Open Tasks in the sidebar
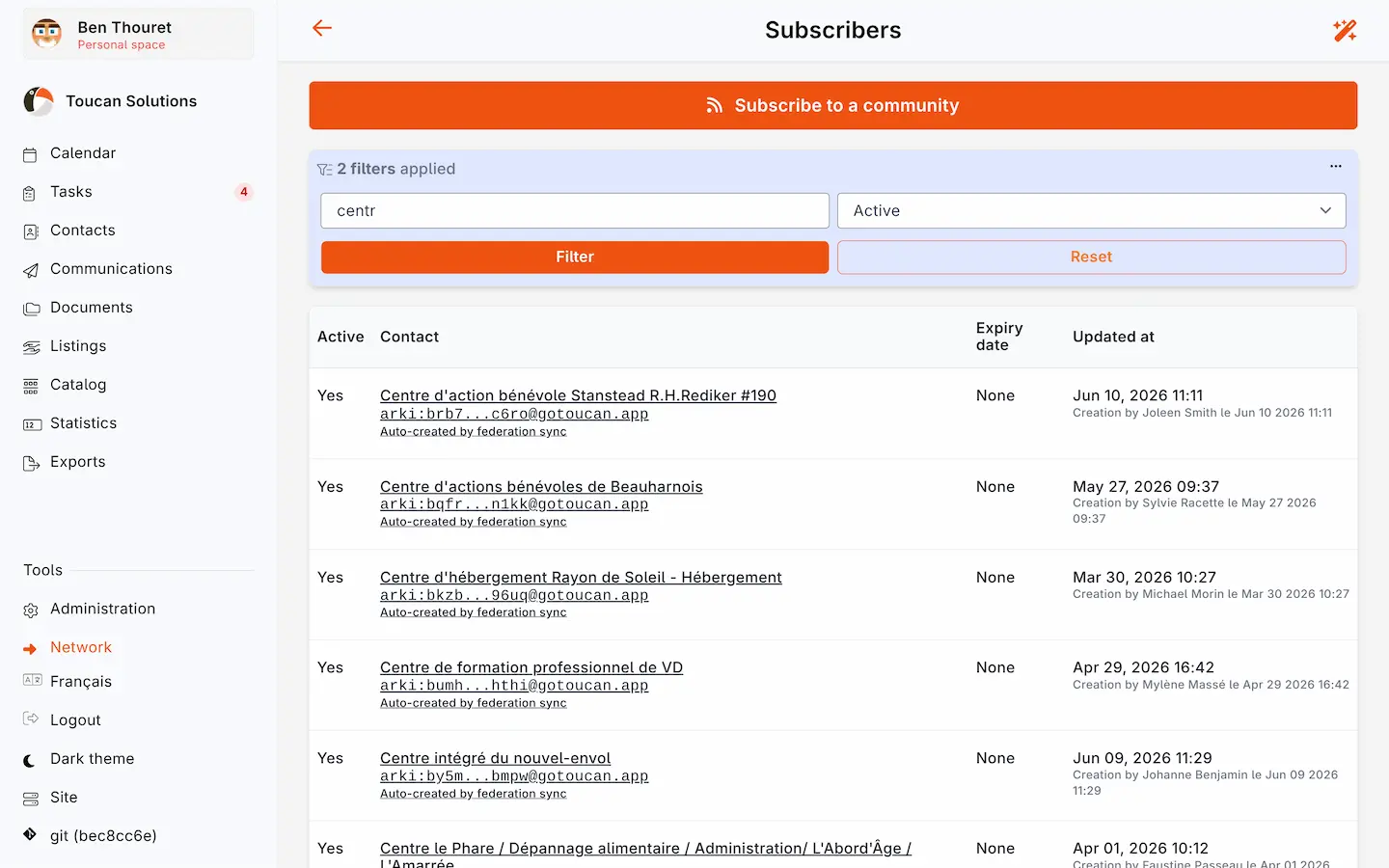 pos(71,192)
